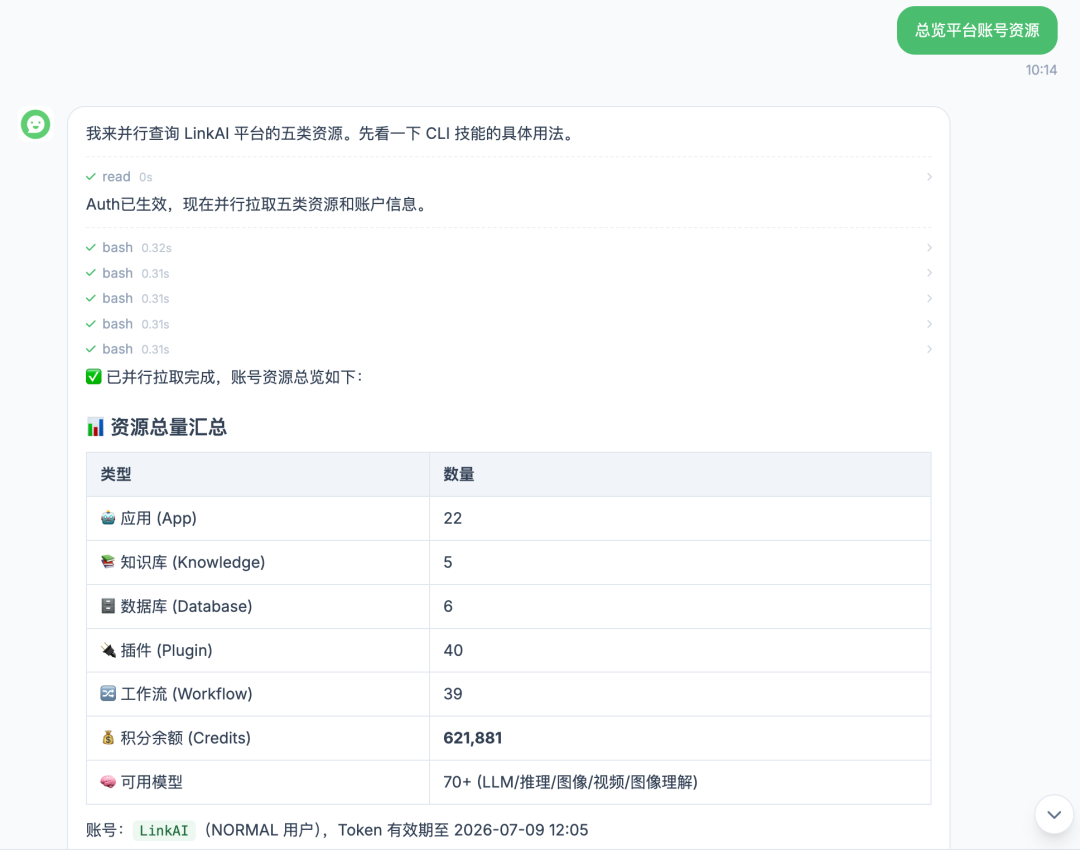Click the bar chart emoji beside 资源总量汇总
The width and height of the screenshot is (1080, 850).
coord(95,427)
